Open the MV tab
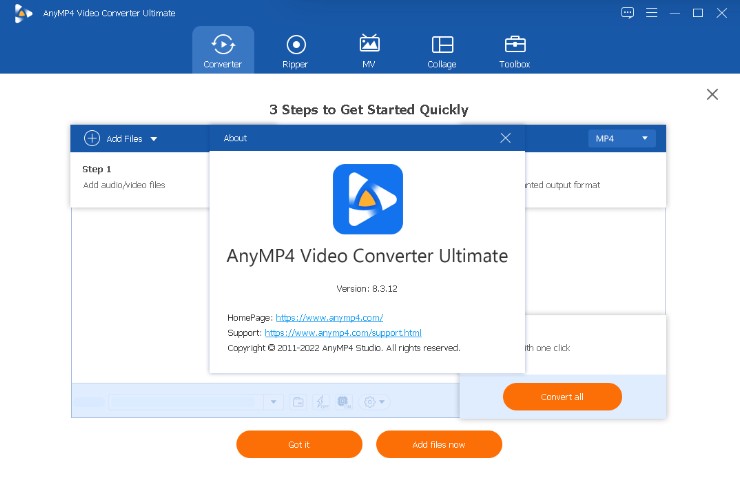Image resolution: width=740 pixels, height=480 pixels. point(369,50)
